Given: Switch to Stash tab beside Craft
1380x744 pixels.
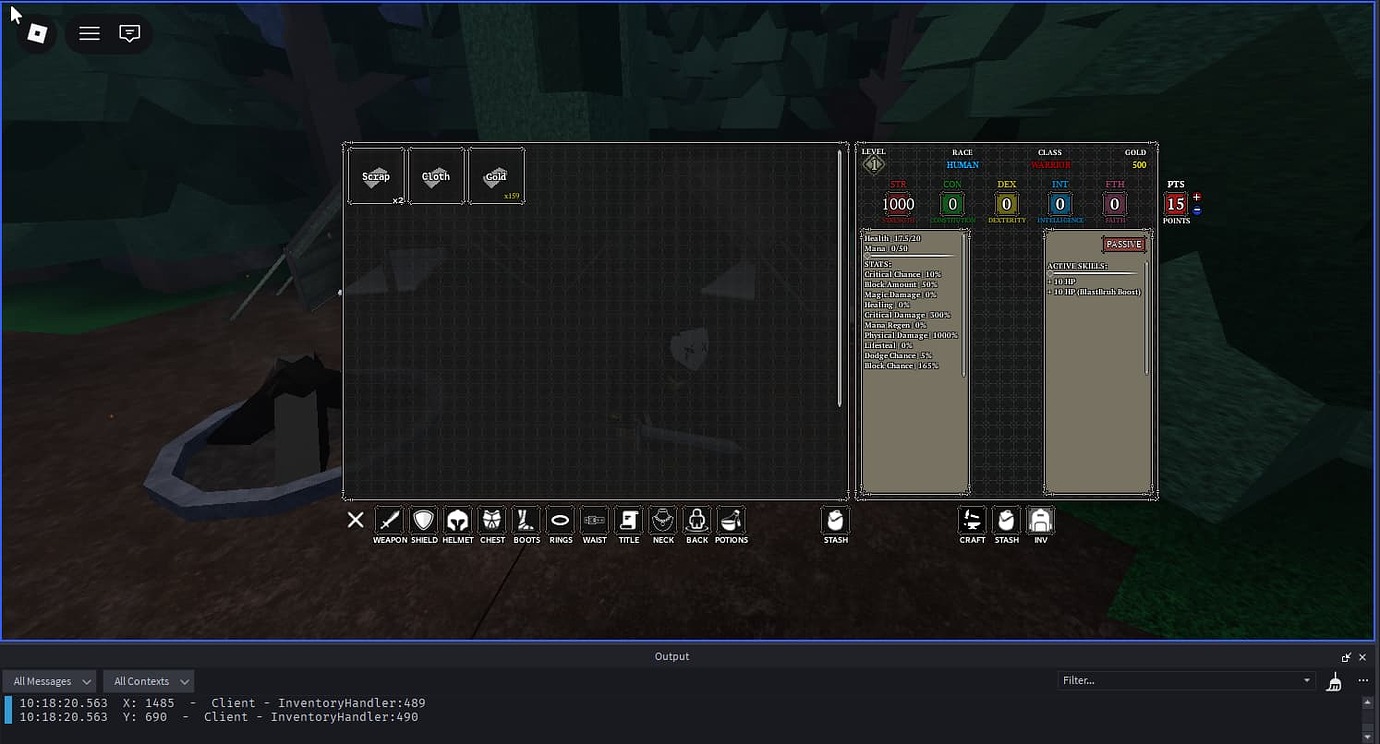Looking at the screenshot, I should click(1006, 521).
